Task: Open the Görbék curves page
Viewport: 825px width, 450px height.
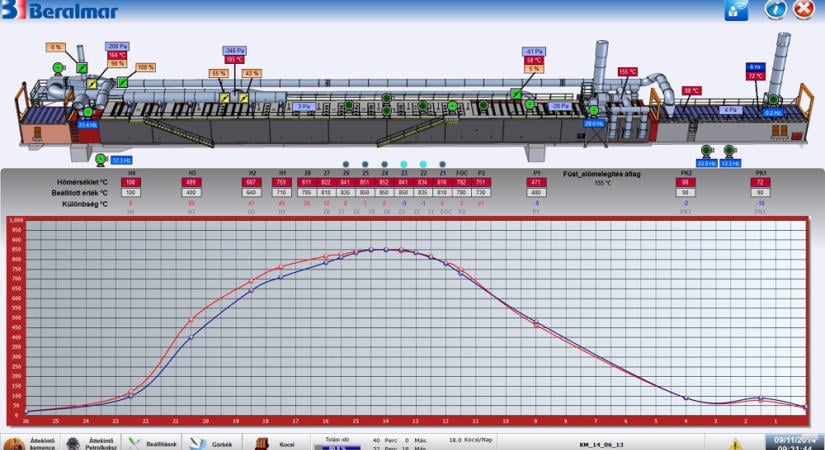Action: (213, 444)
